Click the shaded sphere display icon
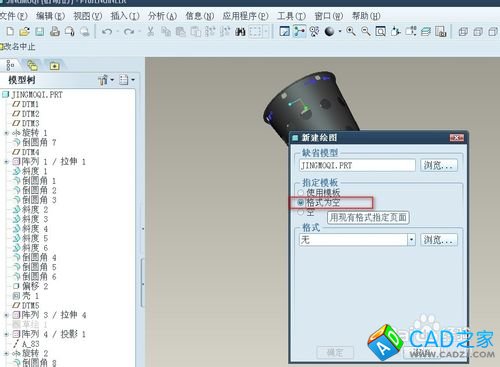Viewport: 500px width, 367px height. [329, 32]
